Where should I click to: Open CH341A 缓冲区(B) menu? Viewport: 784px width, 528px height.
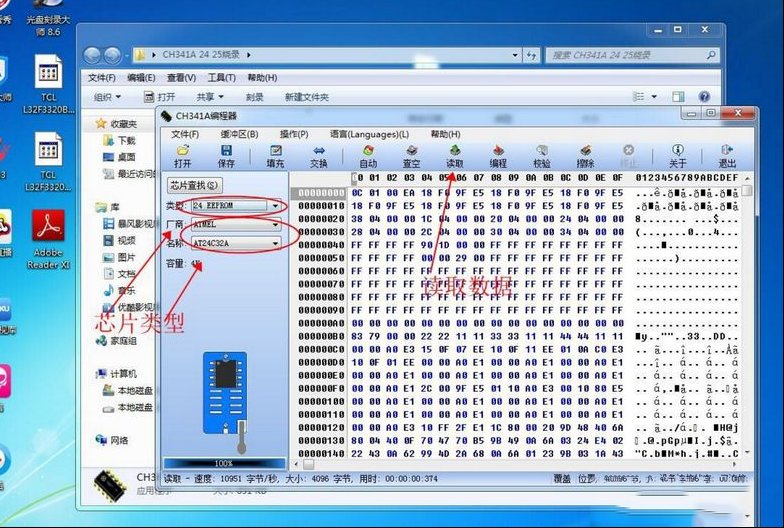point(239,134)
